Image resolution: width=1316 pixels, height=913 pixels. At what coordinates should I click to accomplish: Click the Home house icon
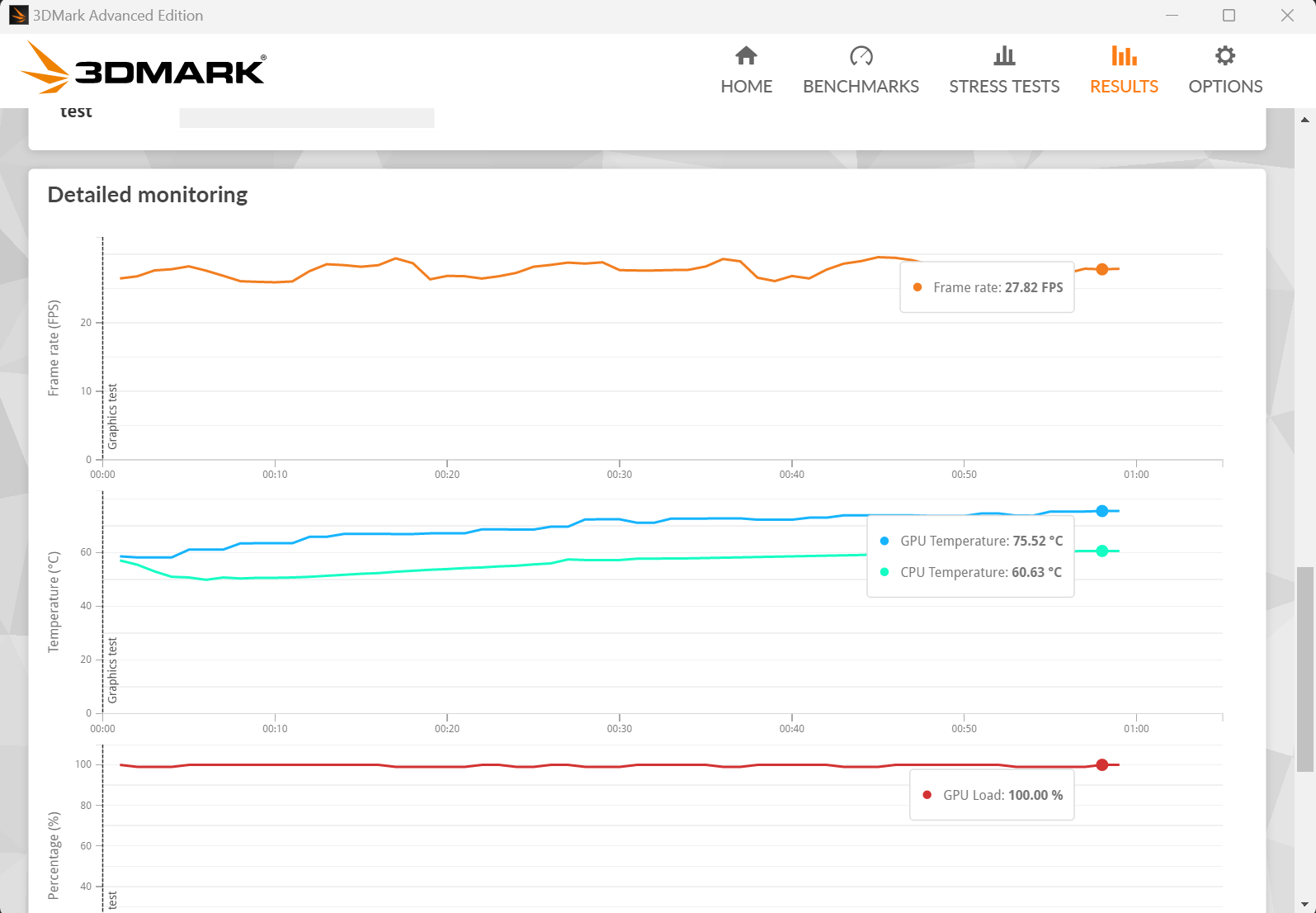tap(746, 56)
